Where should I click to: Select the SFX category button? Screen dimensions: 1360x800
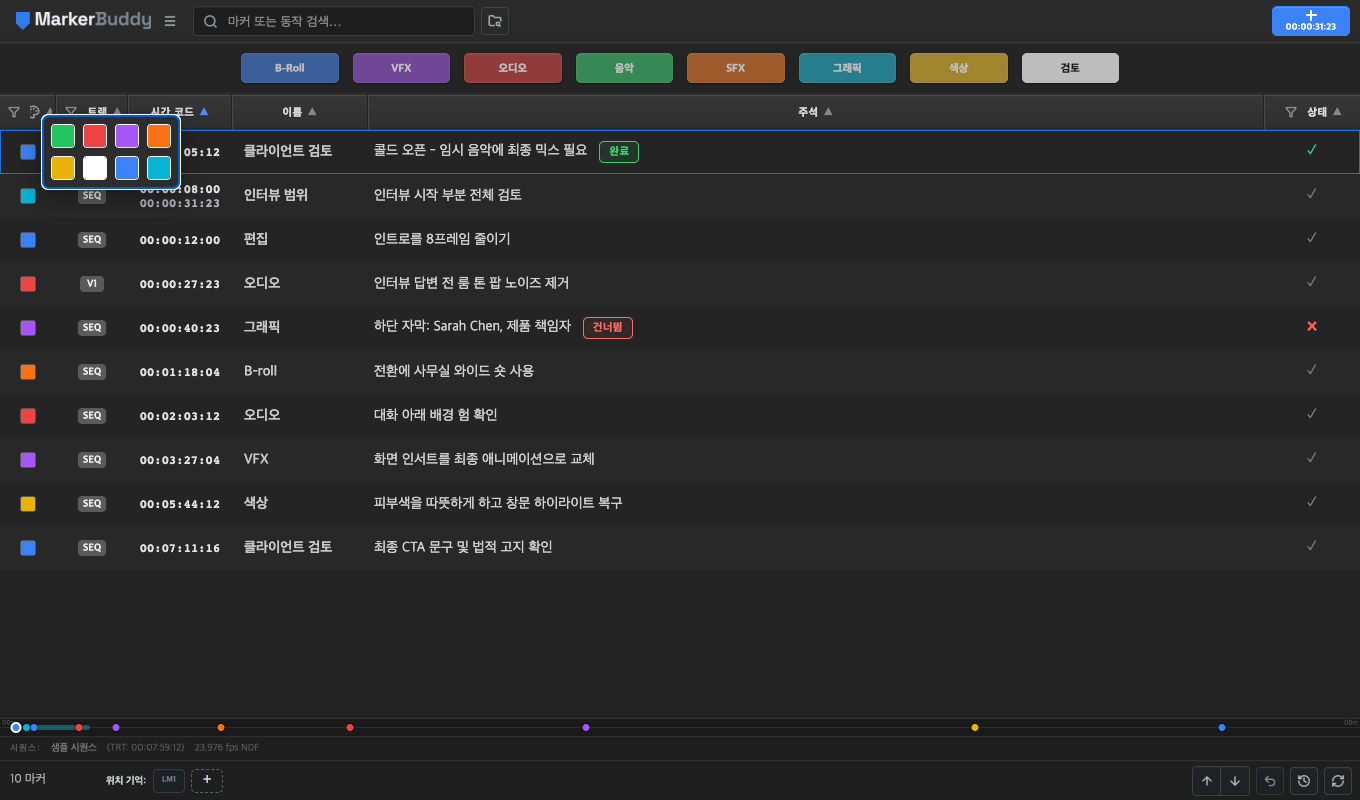(x=736, y=68)
